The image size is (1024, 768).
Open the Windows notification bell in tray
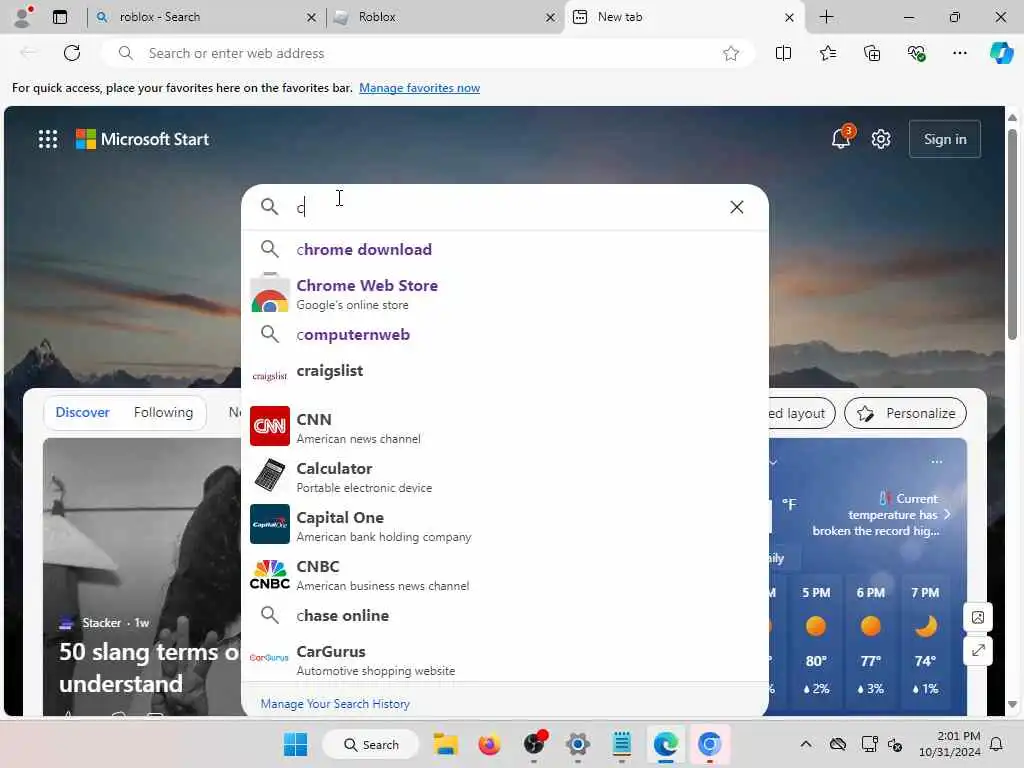pos(997,744)
